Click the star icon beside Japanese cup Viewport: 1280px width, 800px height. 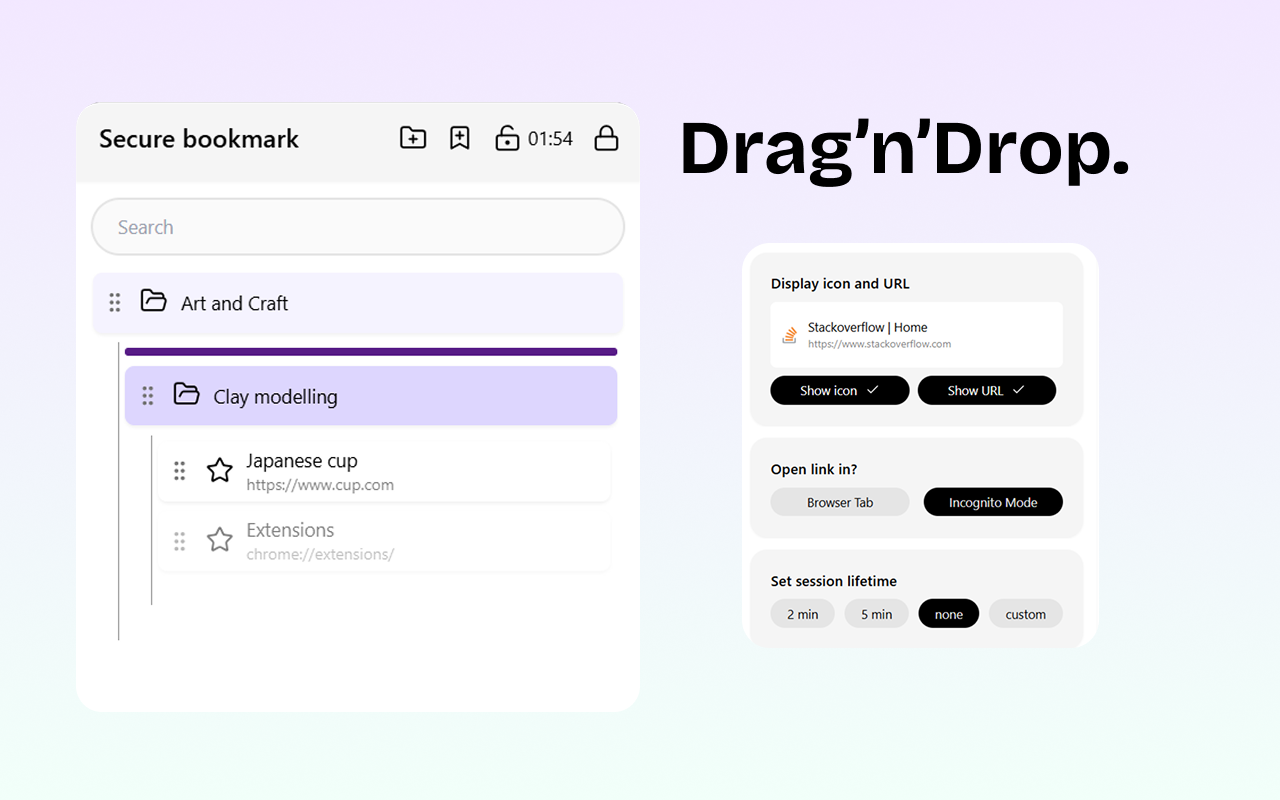219,470
